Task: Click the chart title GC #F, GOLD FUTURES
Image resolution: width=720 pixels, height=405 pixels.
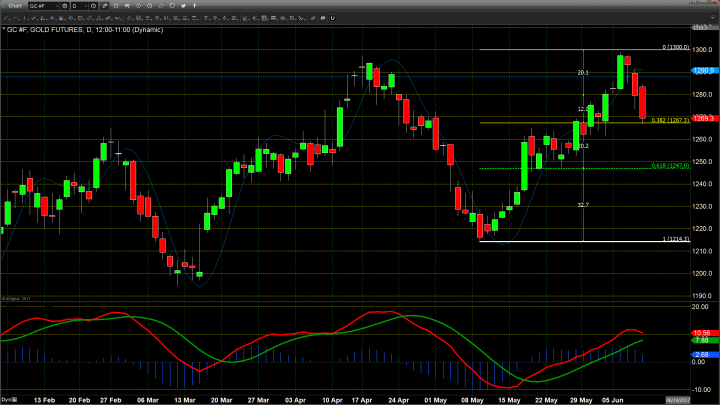Action: point(45,30)
